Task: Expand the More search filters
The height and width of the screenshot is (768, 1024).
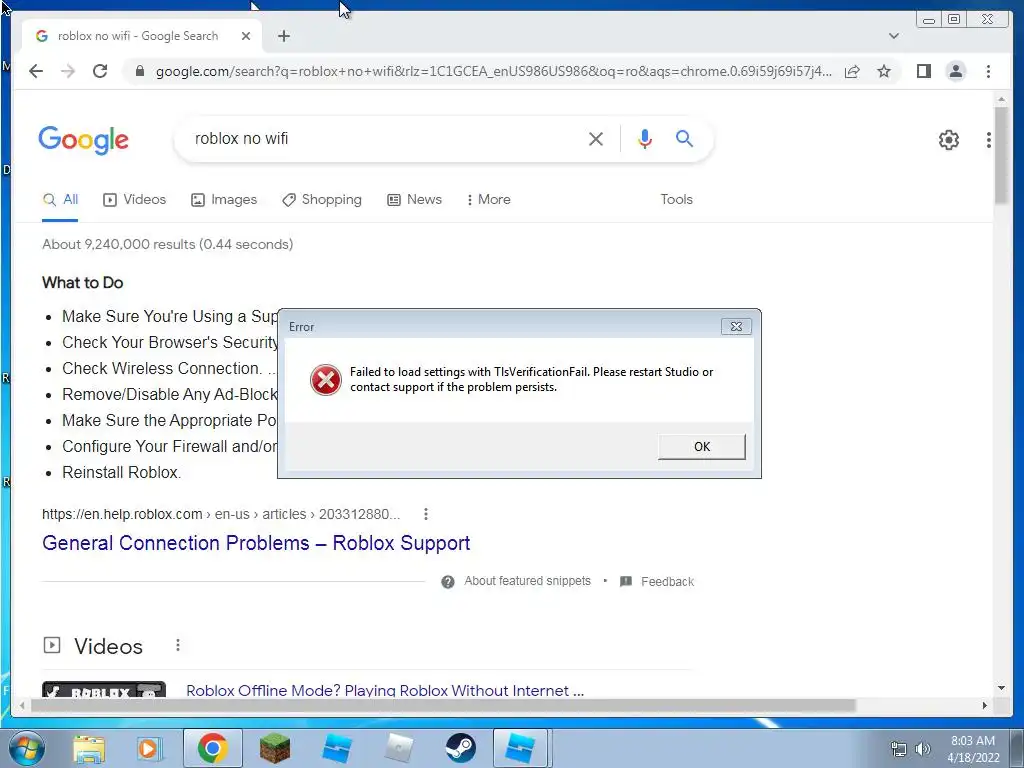Action: [x=488, y=200]
